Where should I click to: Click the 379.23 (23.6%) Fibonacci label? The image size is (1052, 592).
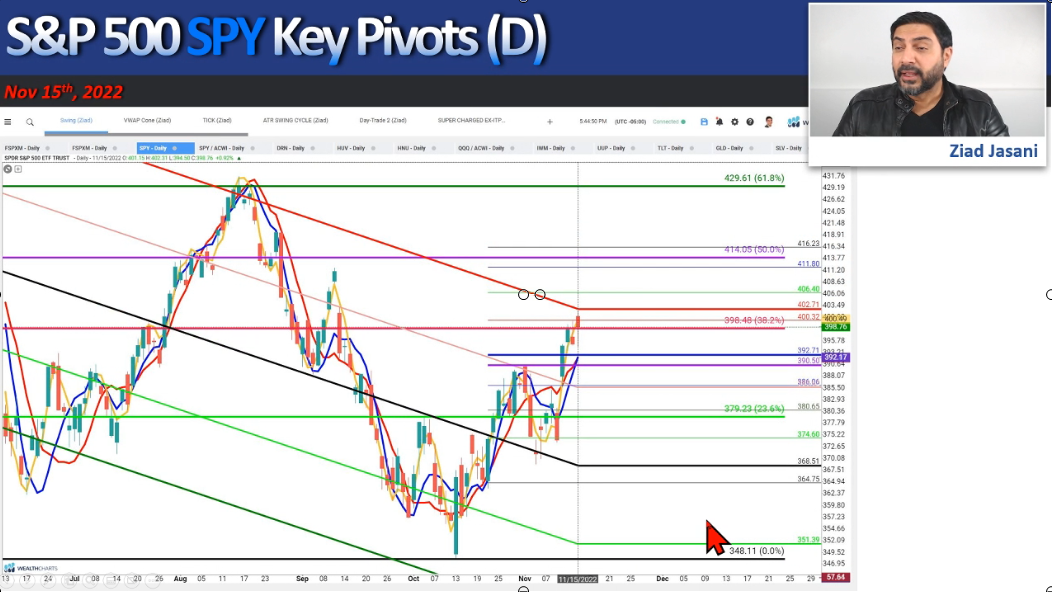(x=754, y=408)
